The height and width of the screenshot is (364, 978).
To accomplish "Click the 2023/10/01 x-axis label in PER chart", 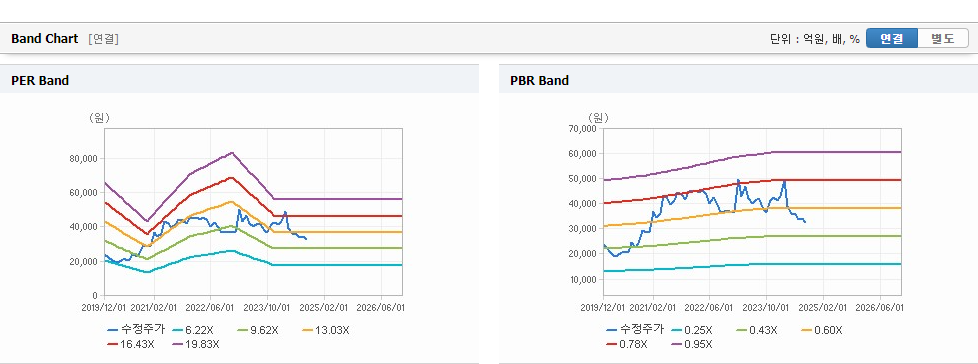I will tap(268, 308).
